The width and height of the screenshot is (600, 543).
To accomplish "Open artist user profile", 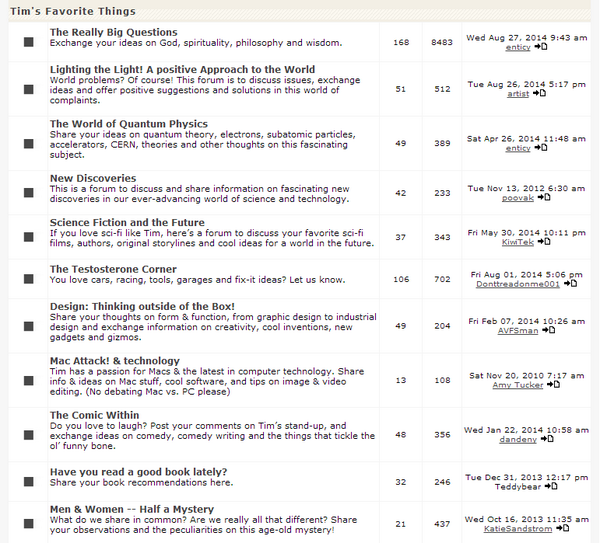I will click(x=518, y=94).
